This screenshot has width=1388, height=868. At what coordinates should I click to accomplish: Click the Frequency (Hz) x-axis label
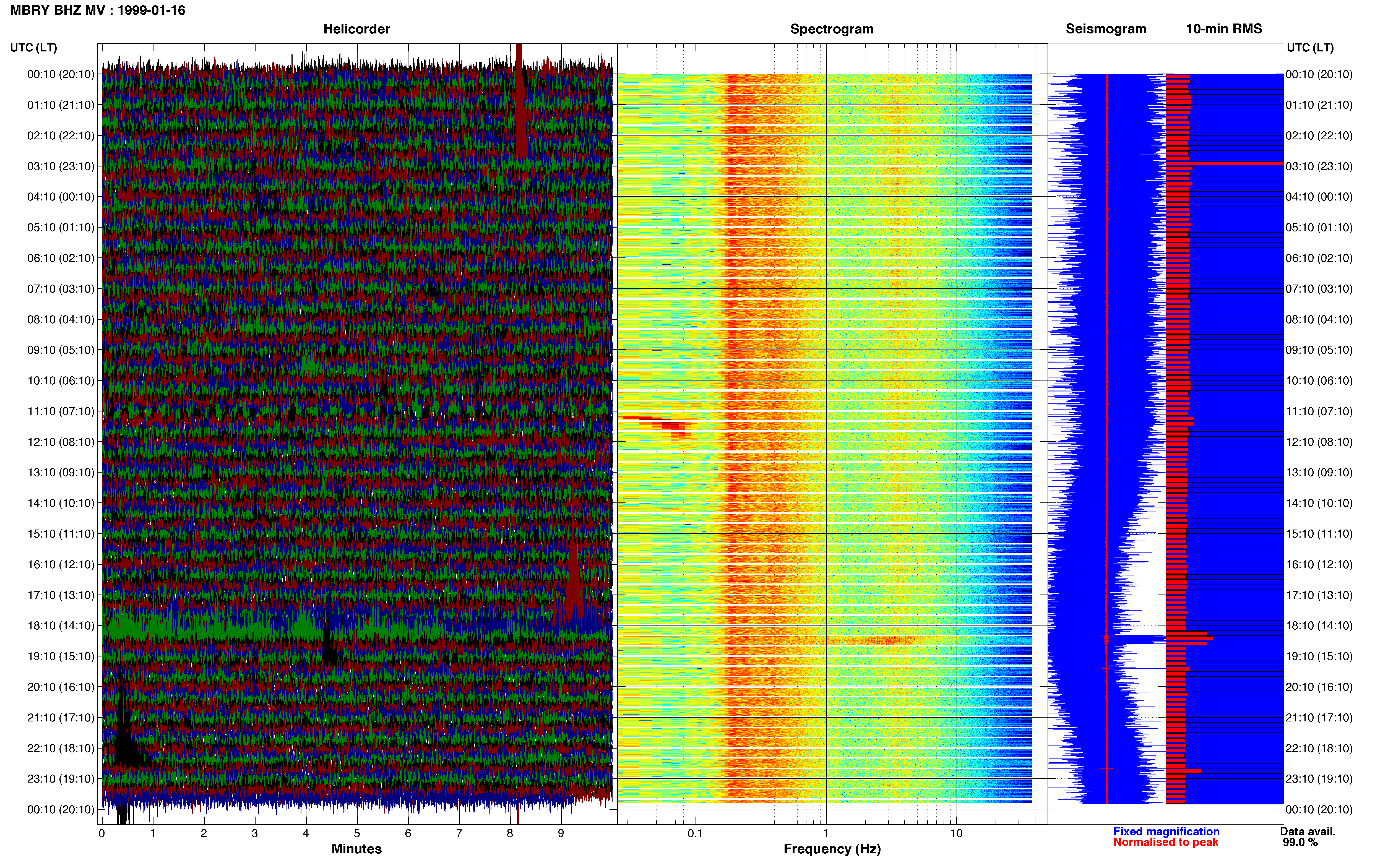tap(832, 848)
